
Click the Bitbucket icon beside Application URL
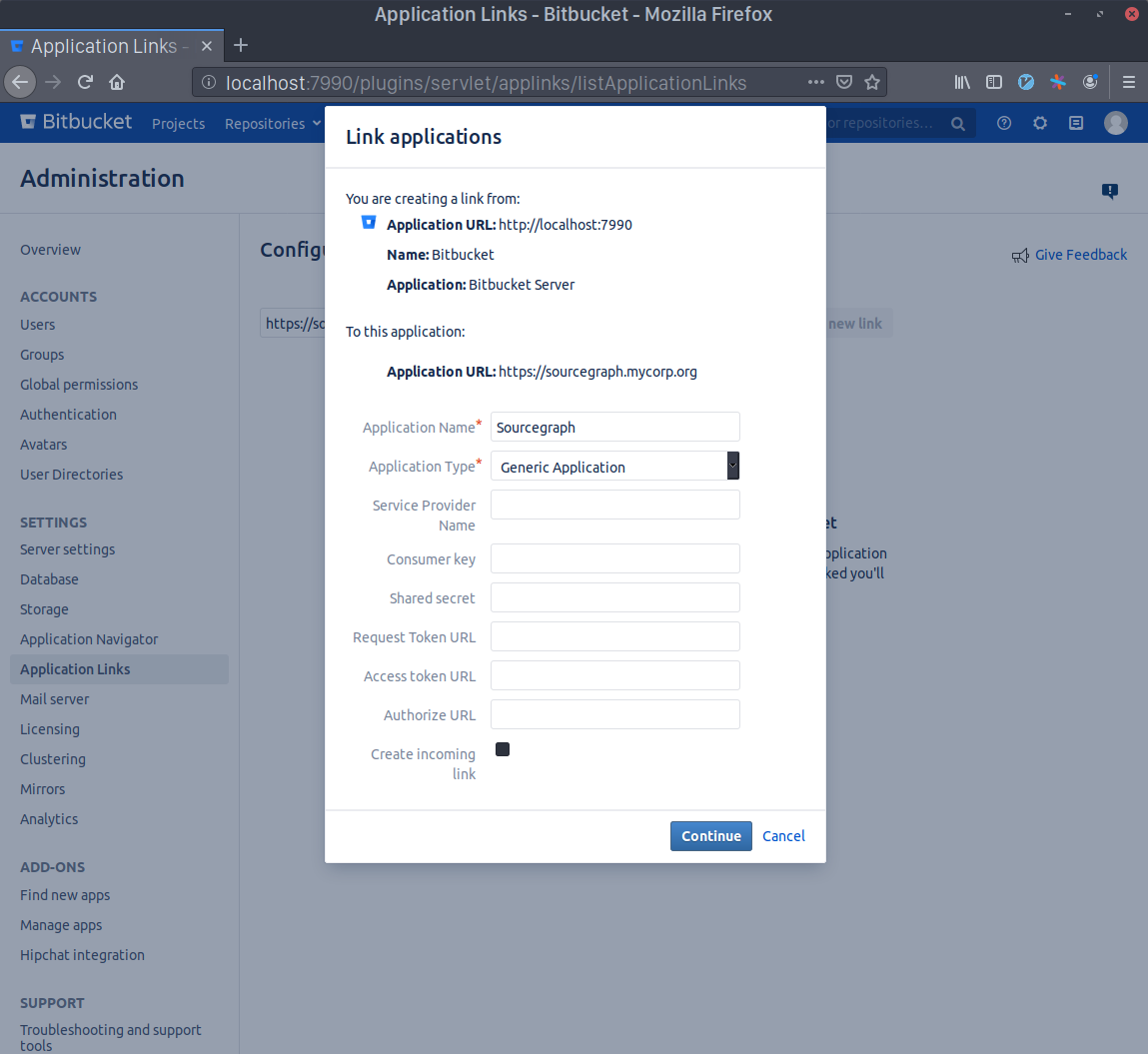tap(369, 223)
